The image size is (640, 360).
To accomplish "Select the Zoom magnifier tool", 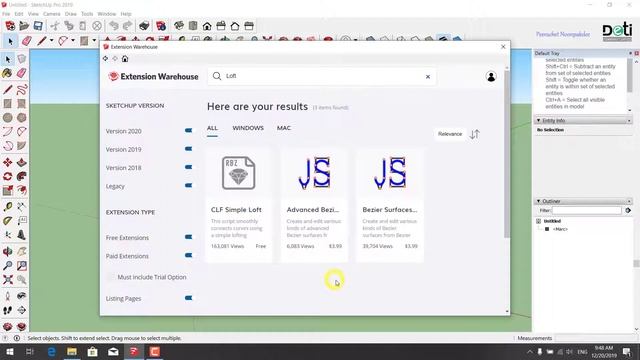I will (7, 266).
